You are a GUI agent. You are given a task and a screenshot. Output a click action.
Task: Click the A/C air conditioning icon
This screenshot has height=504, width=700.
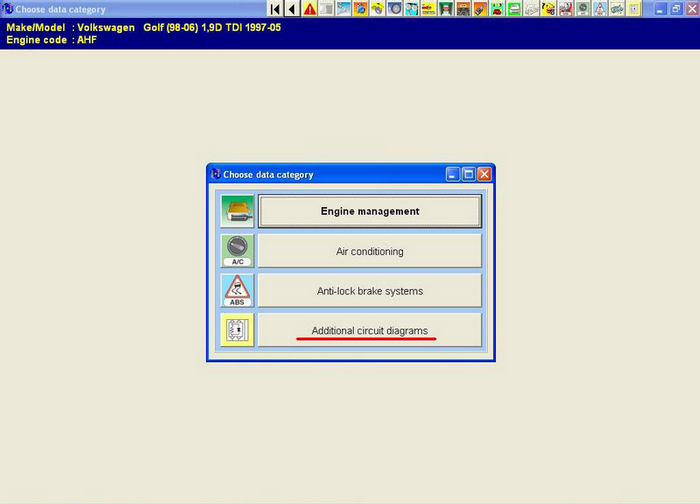click(238, 251)
